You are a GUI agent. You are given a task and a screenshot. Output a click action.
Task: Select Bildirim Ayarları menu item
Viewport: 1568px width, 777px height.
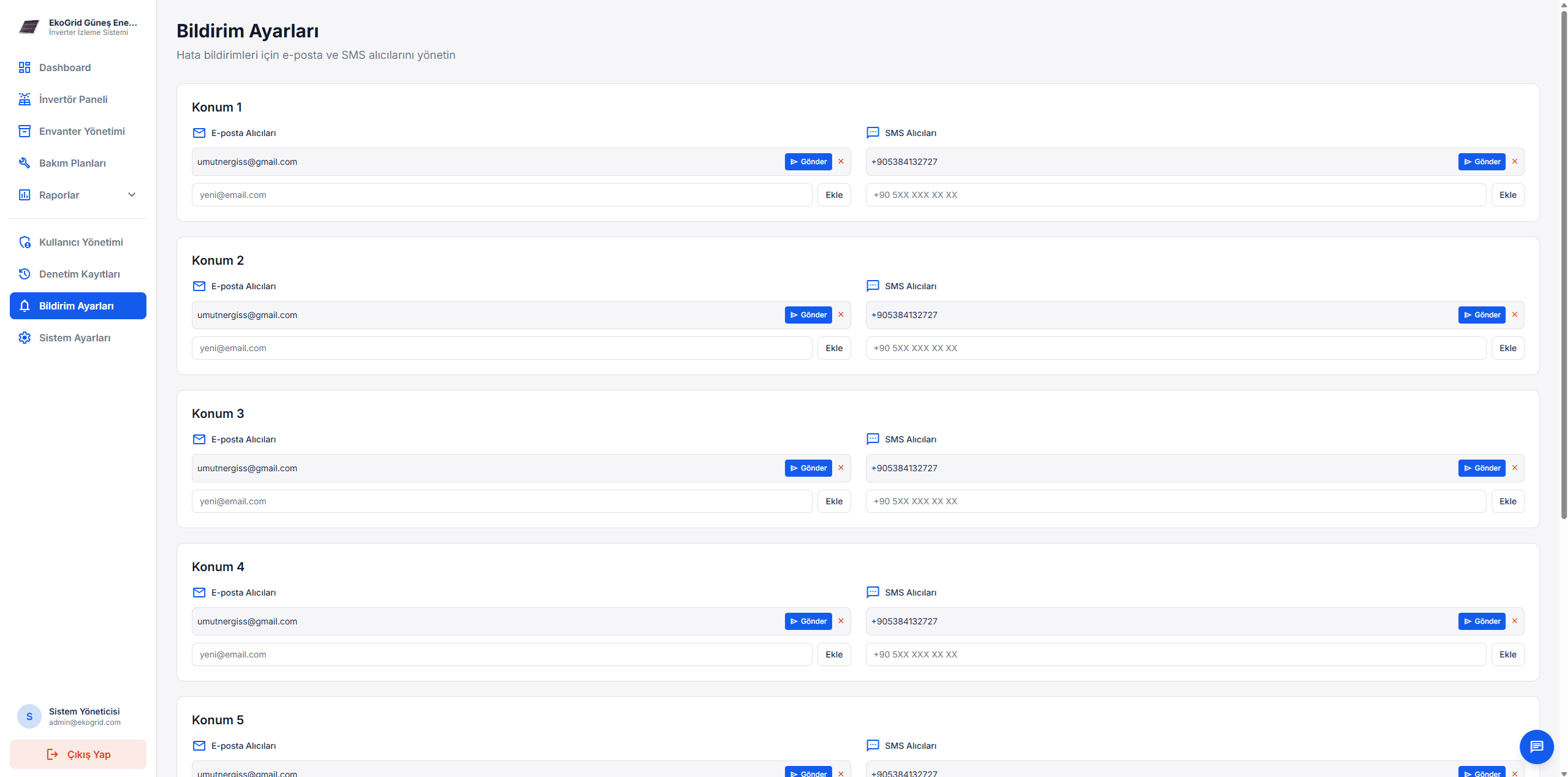[78, 306]
